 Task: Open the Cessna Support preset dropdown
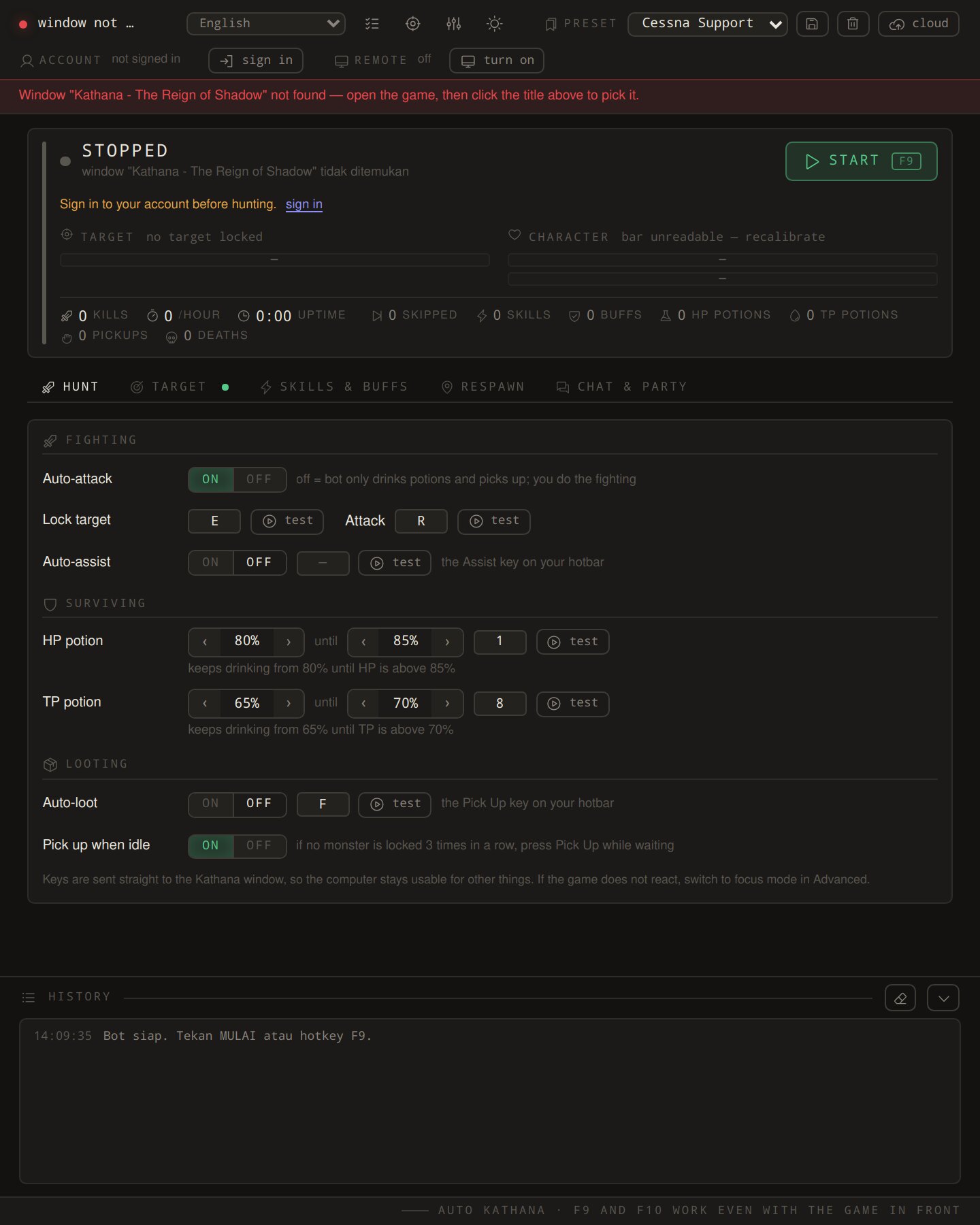(708, 24)
